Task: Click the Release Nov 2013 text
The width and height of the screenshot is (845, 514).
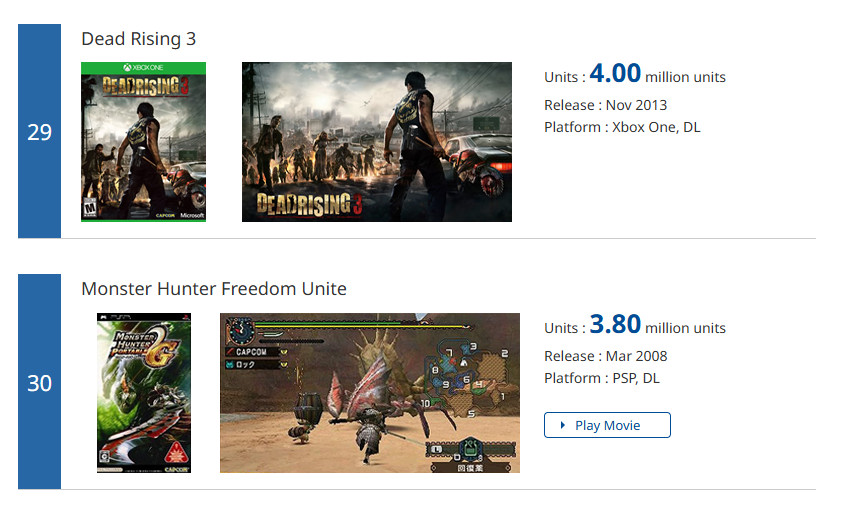Action: click(605, 105)
